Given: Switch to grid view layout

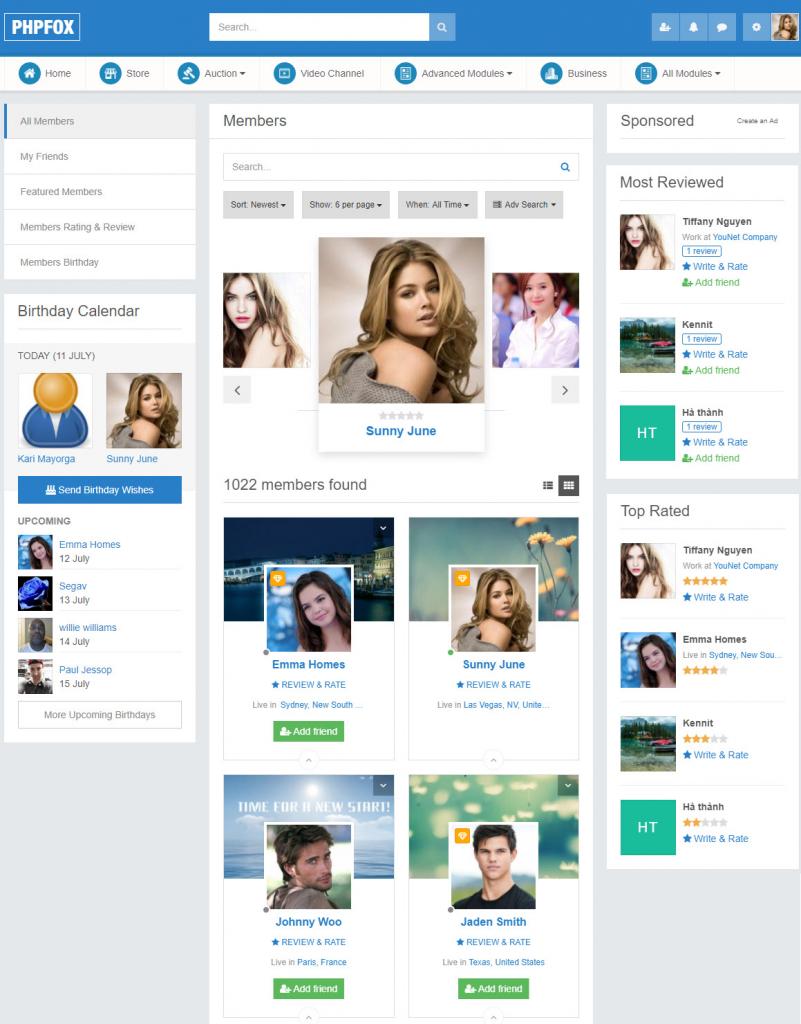Looking at the screenshot, I should (569, 486).
